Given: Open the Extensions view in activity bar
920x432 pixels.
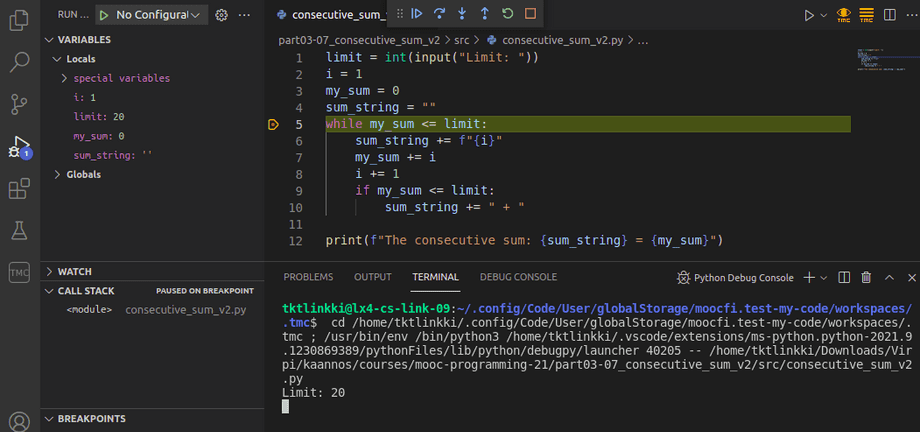Looking at the screenshot, I should click(19, 189).
